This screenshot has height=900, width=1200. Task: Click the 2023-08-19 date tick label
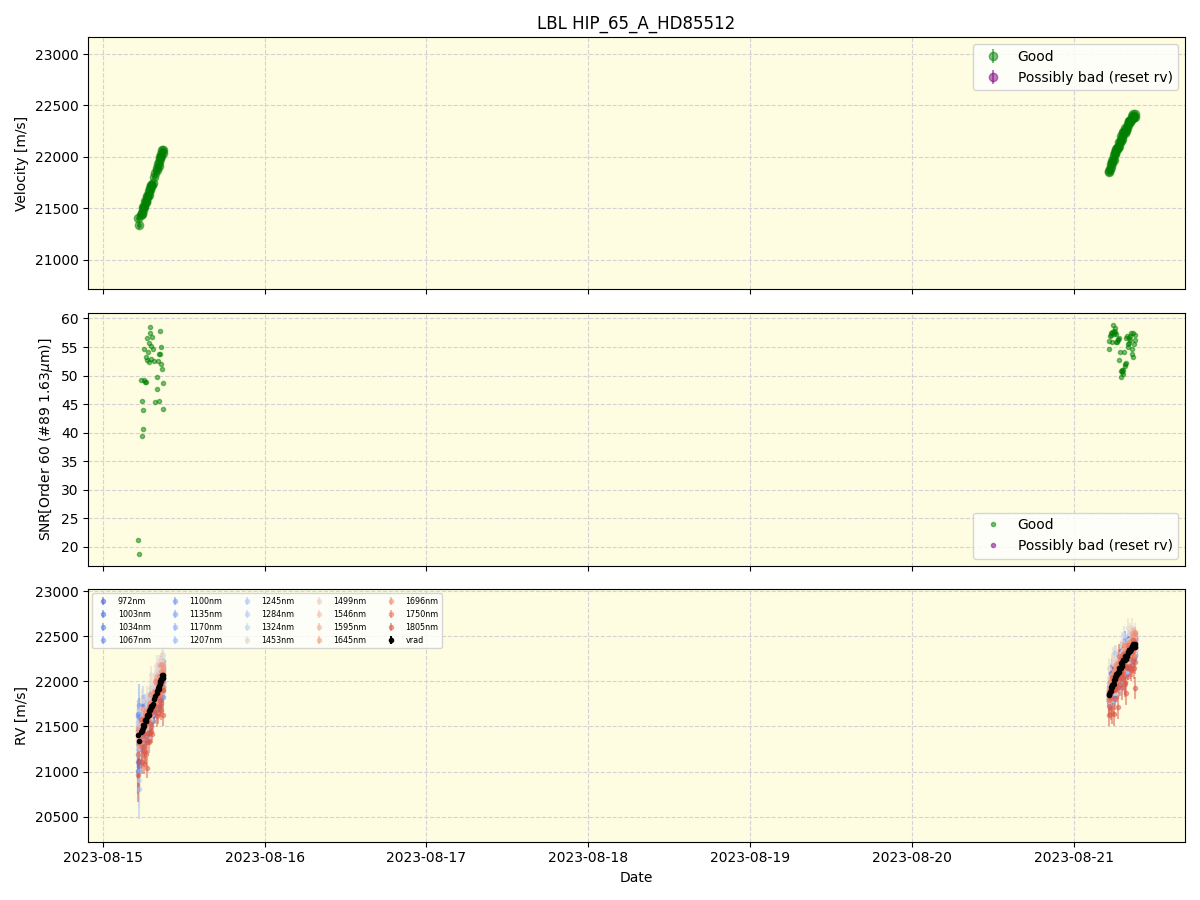(750, 858)
